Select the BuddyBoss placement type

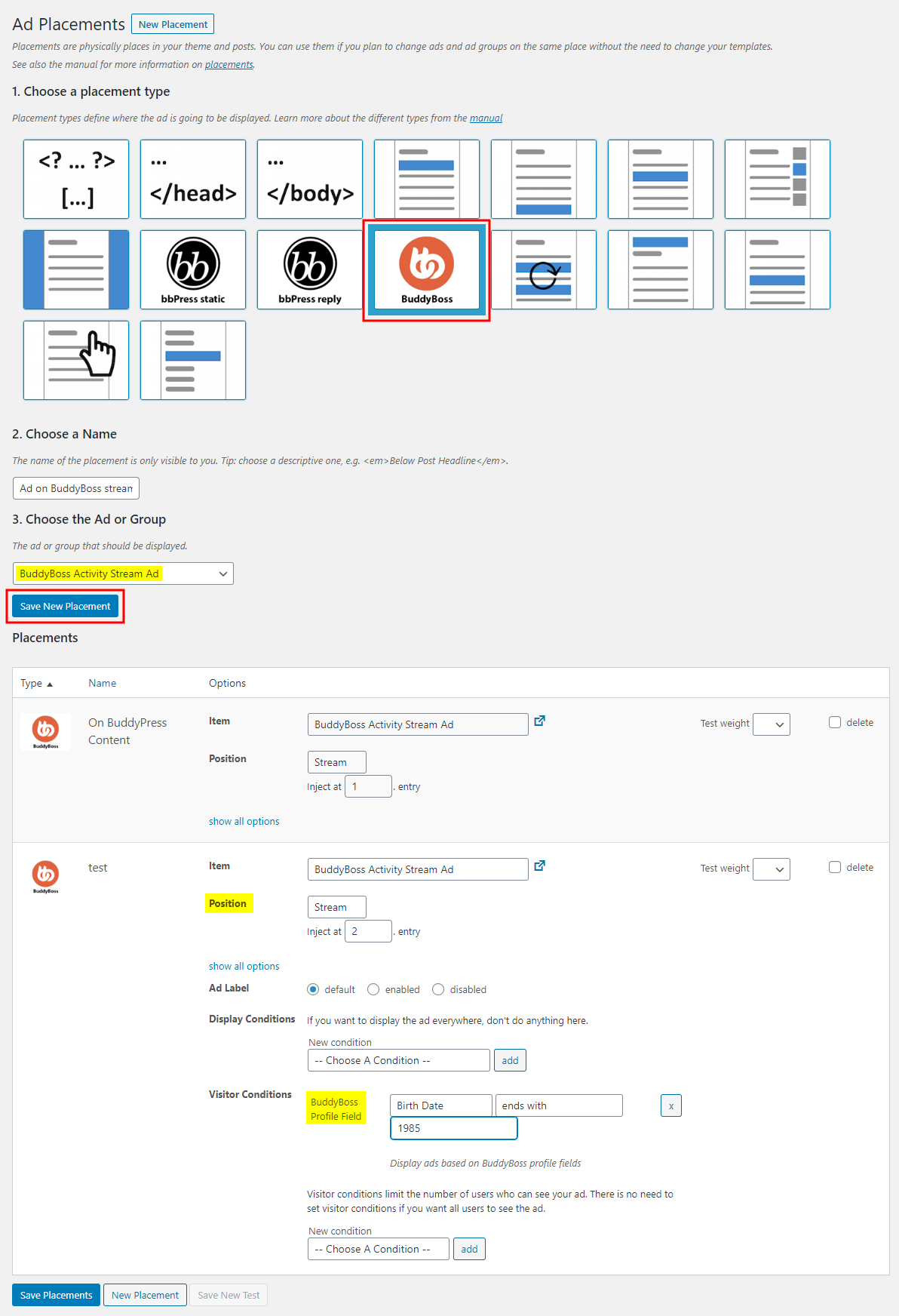pyautogui.click(x=426, y=269)
